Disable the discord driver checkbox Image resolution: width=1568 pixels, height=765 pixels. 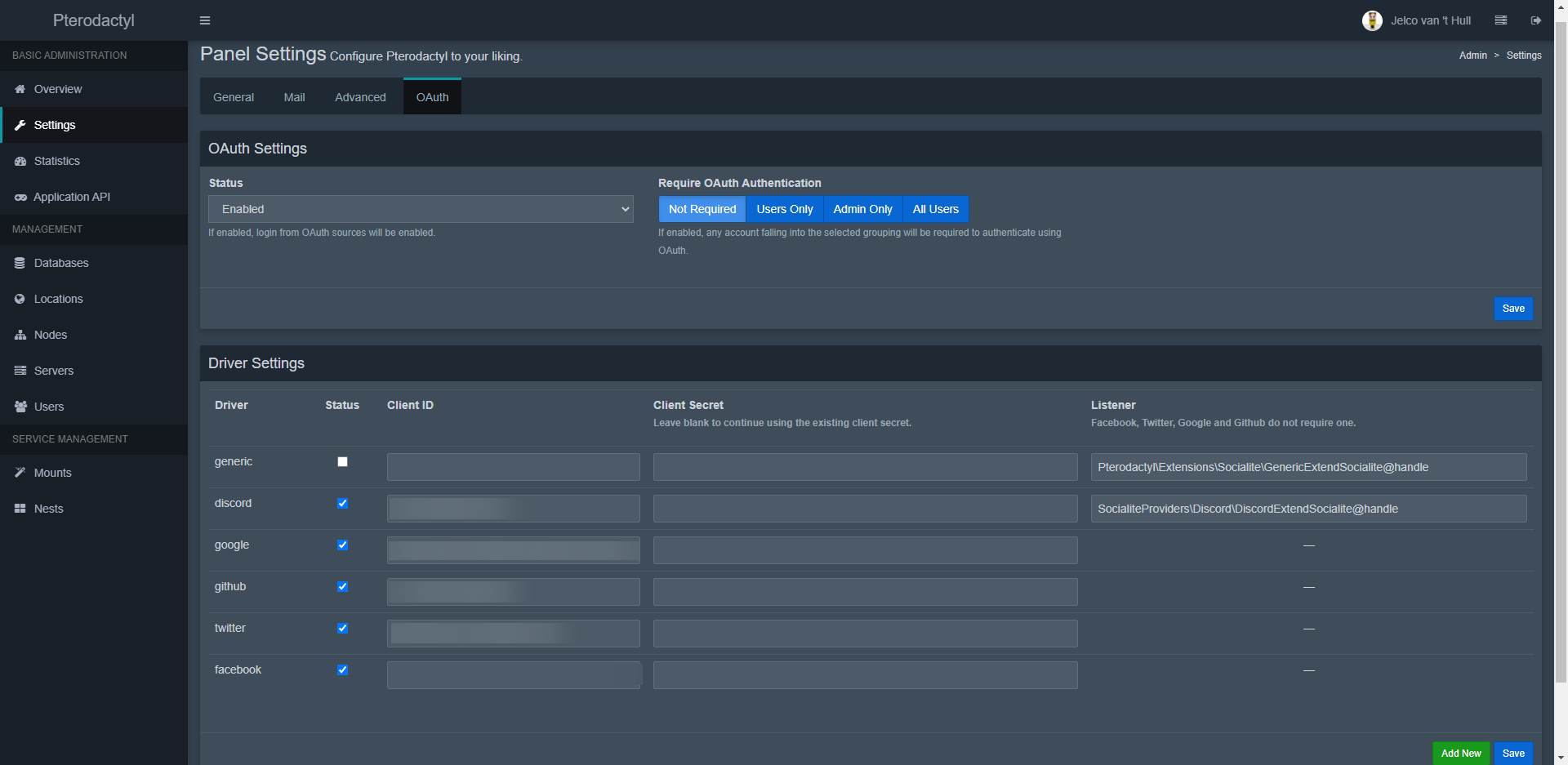click(342, 504)
